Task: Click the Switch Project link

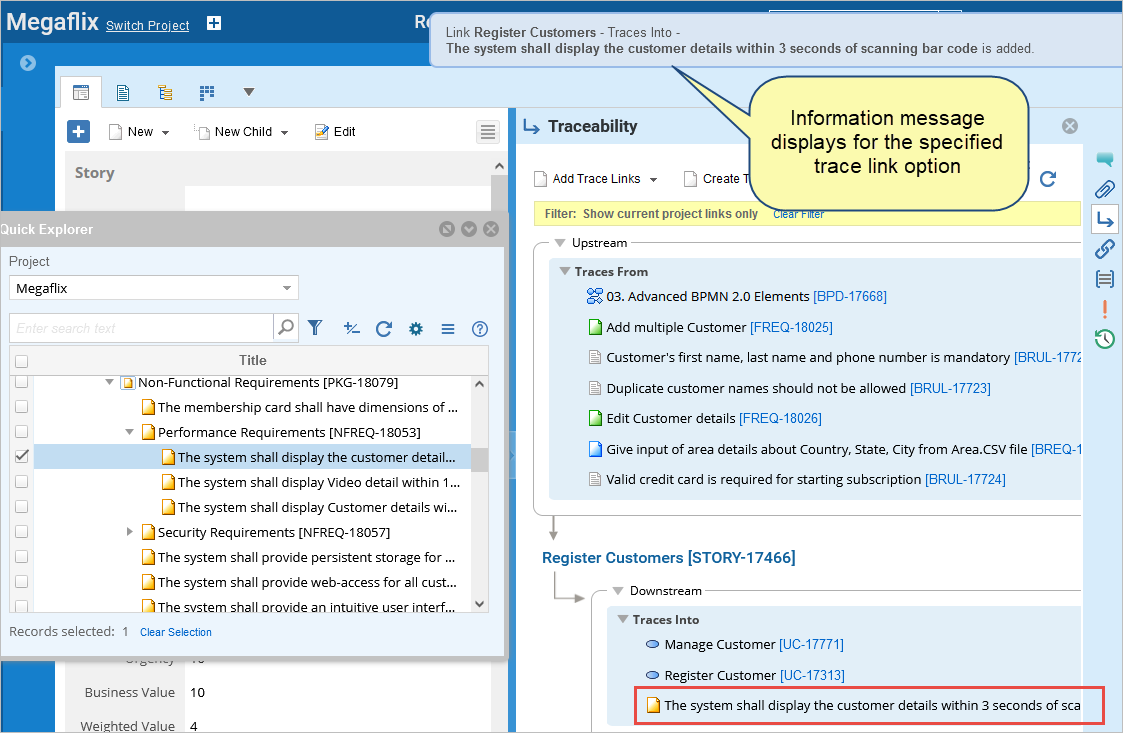Action: [148, 26]
